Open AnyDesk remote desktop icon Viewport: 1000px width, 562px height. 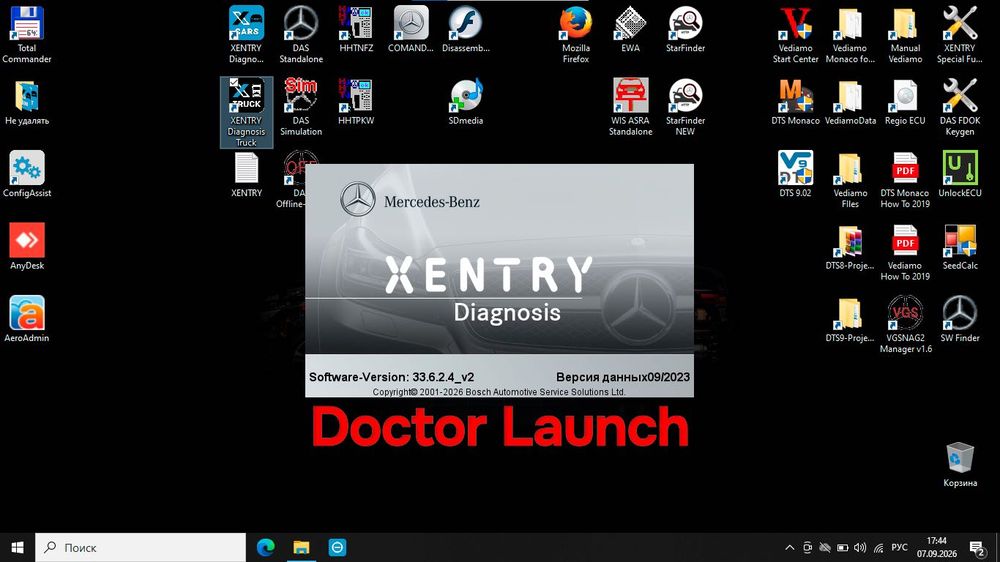coord(27,247)
